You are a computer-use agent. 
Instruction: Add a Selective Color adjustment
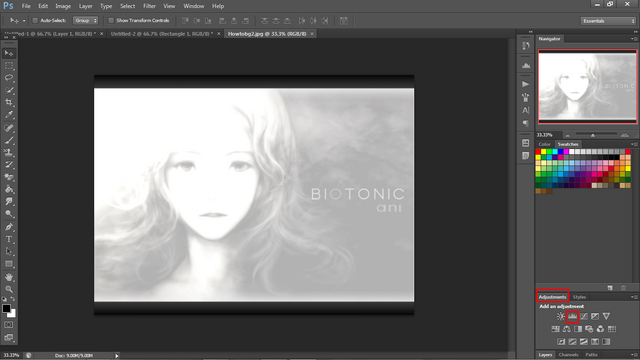click(595, 342)
